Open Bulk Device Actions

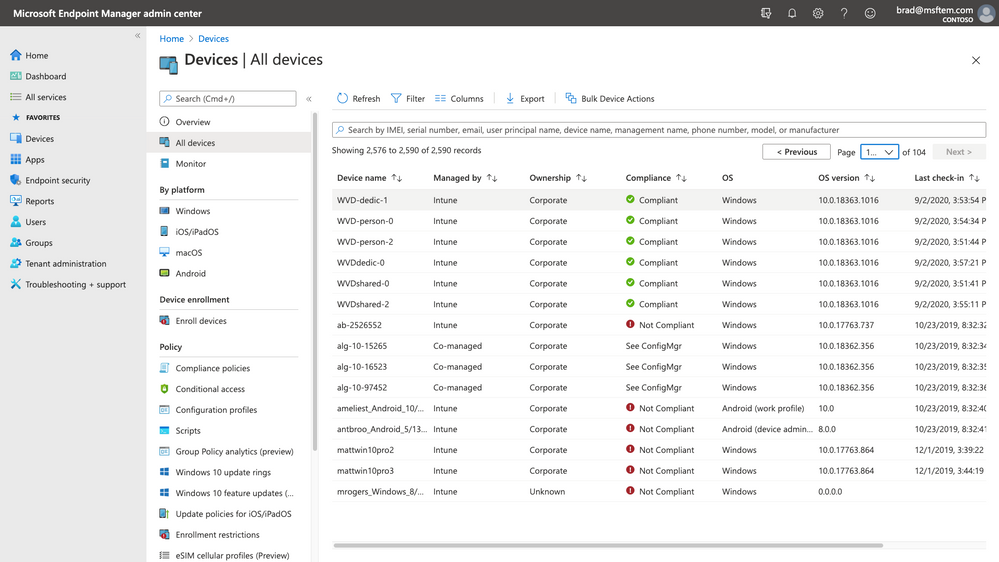point(610,99)
